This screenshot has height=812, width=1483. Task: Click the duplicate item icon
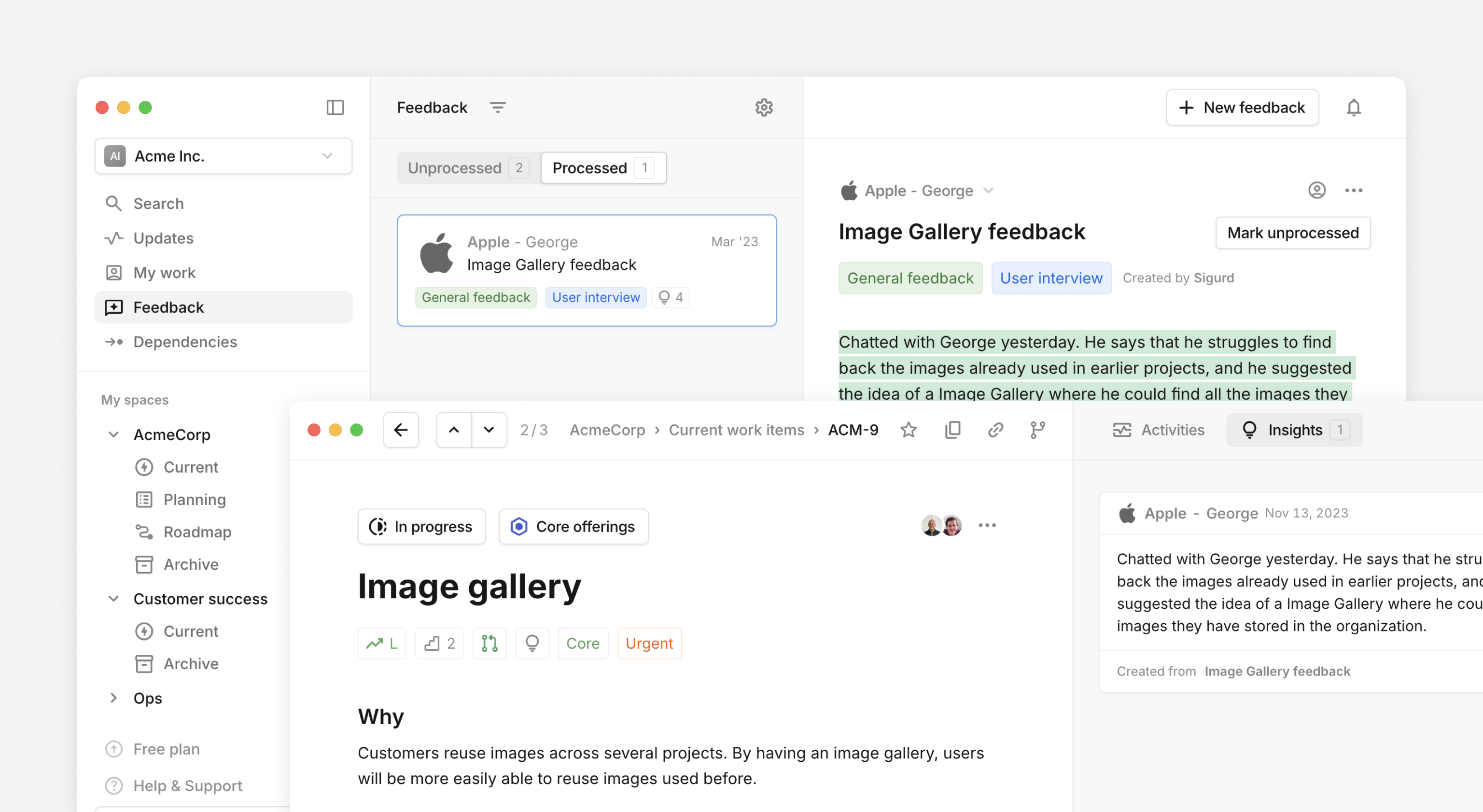[953, 430]
